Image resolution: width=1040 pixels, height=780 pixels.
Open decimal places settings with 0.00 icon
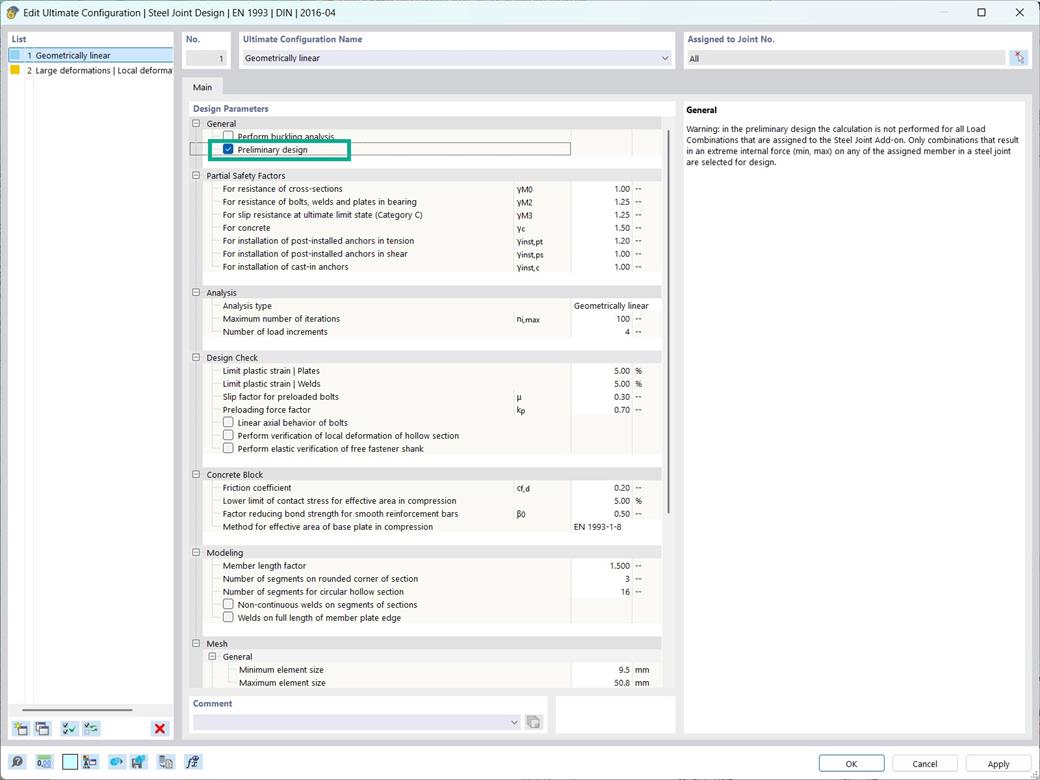point(45,761)
